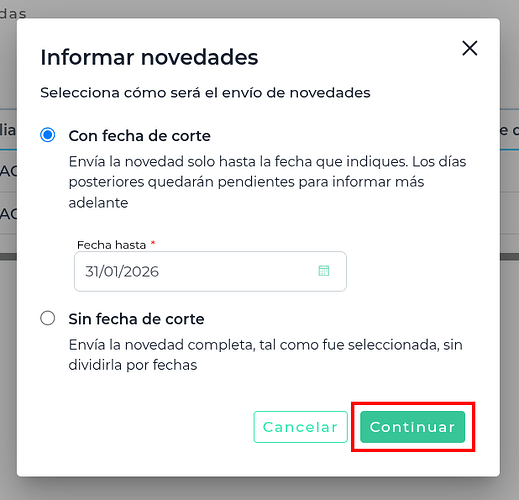
Task: Click the red required asterisk beside Fecha hasta
Action: pos(153,243)
